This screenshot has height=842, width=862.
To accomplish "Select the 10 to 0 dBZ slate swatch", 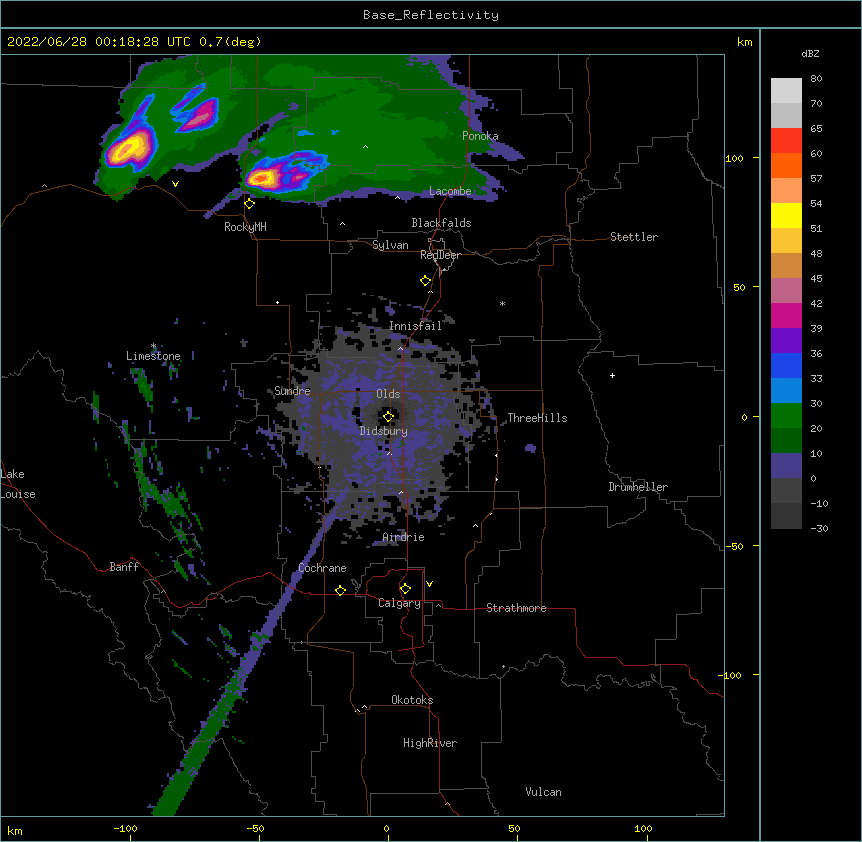I will (786, 466).
